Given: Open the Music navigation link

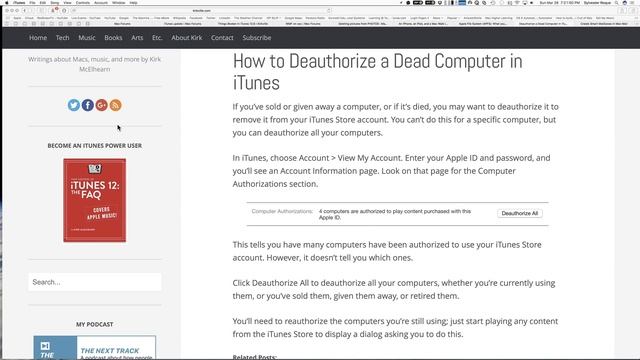Looking at the screenshot, I should point(87,38).
